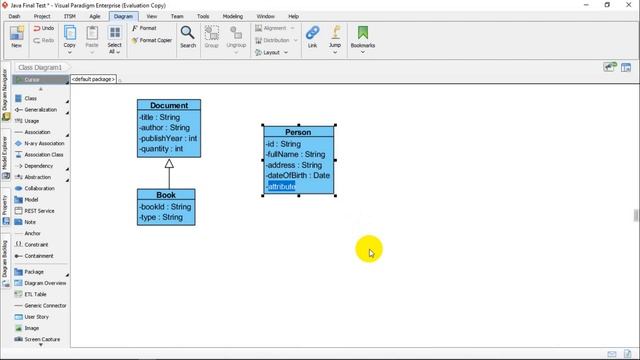Expand the Bookmarks dropdown arrow
The image size is (640, 360).
[x=362, y=52]
